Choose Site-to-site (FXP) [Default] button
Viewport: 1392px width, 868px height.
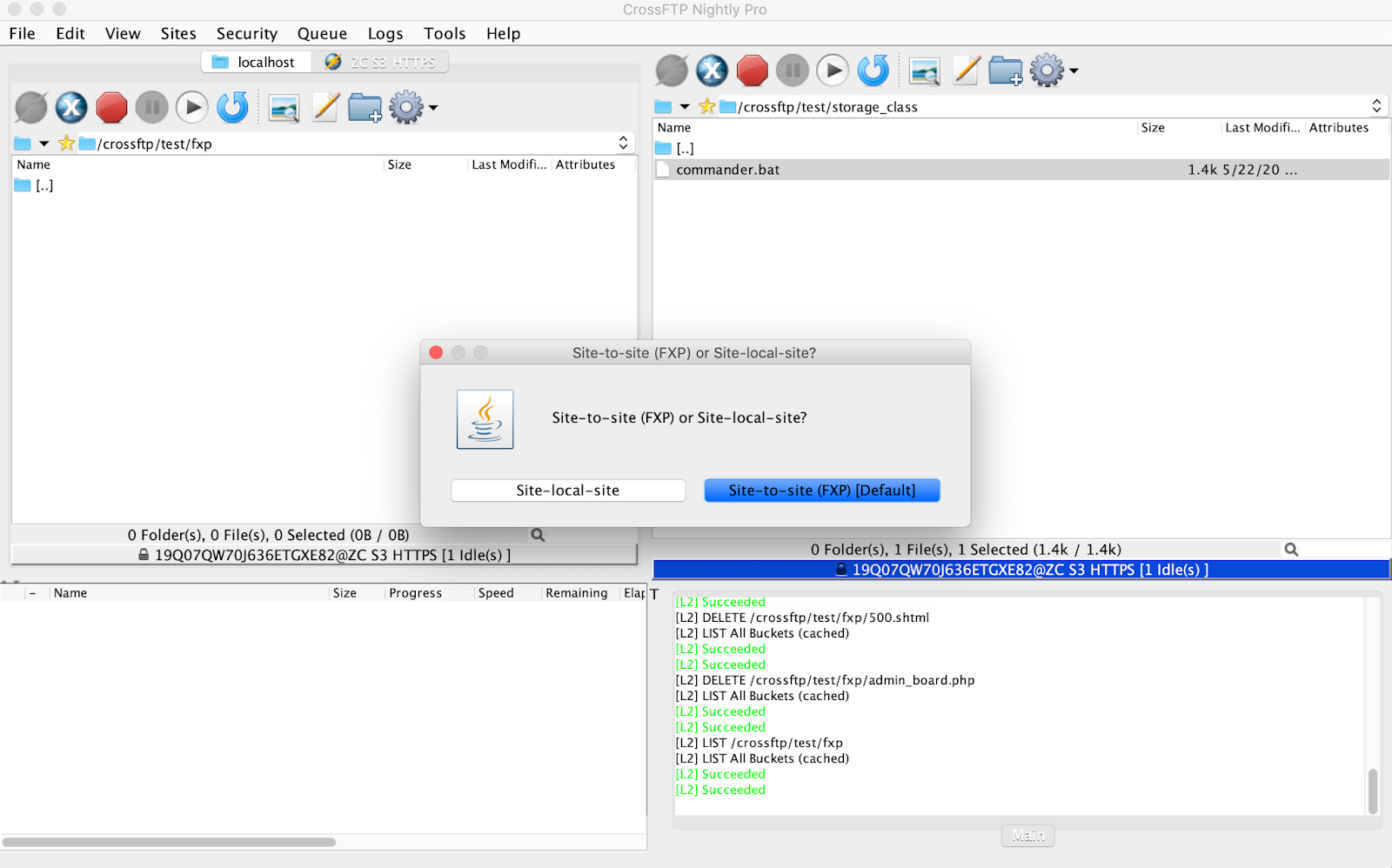[x=822, y=491]
